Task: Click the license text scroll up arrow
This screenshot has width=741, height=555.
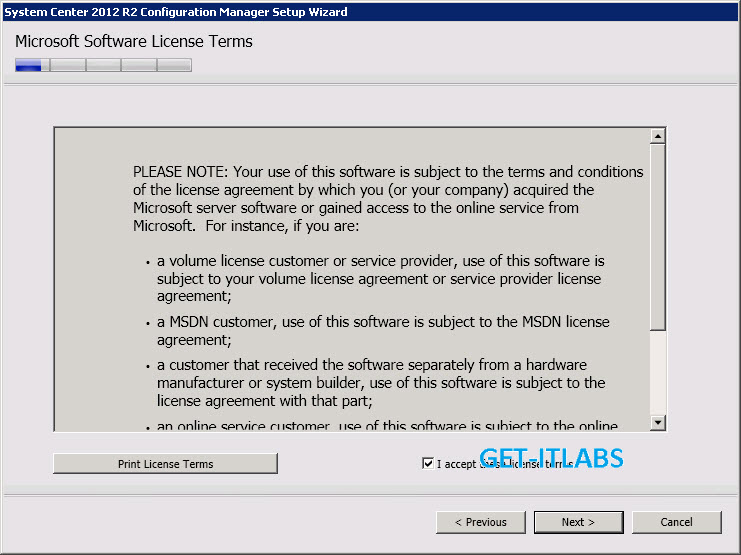Action: [x=658, y=137]
